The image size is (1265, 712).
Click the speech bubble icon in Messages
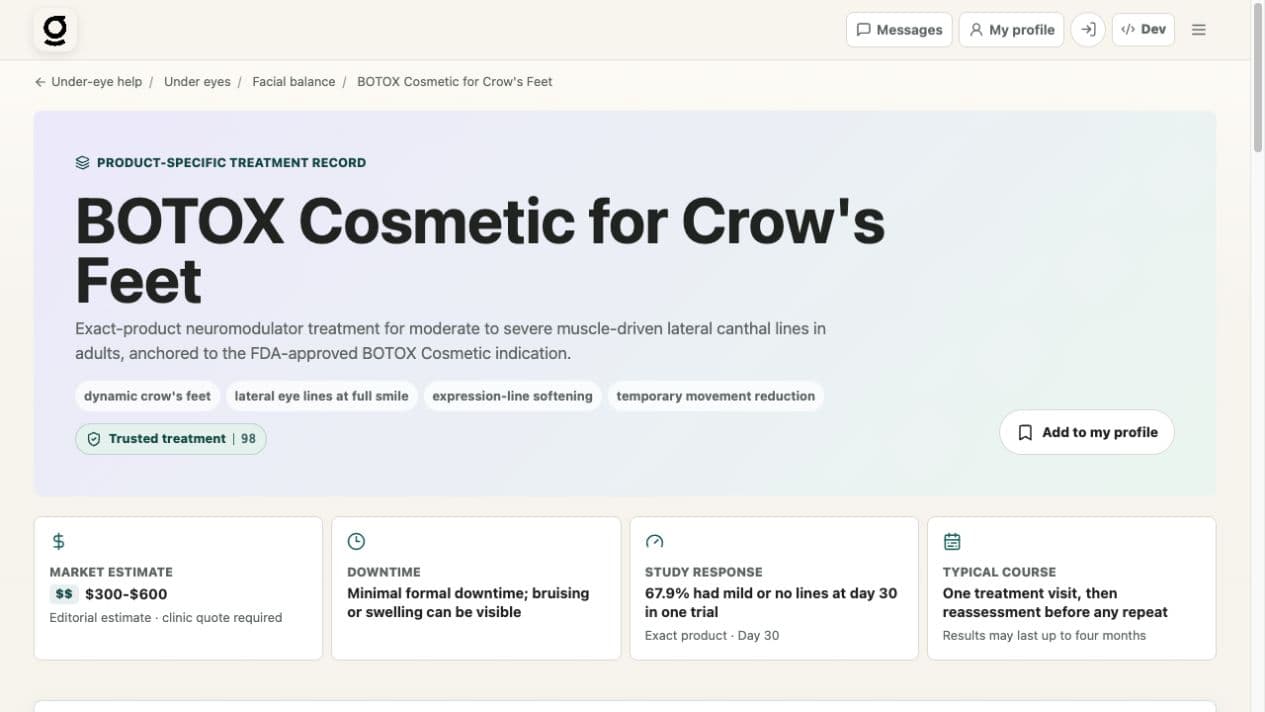click(x=864, y=30)
